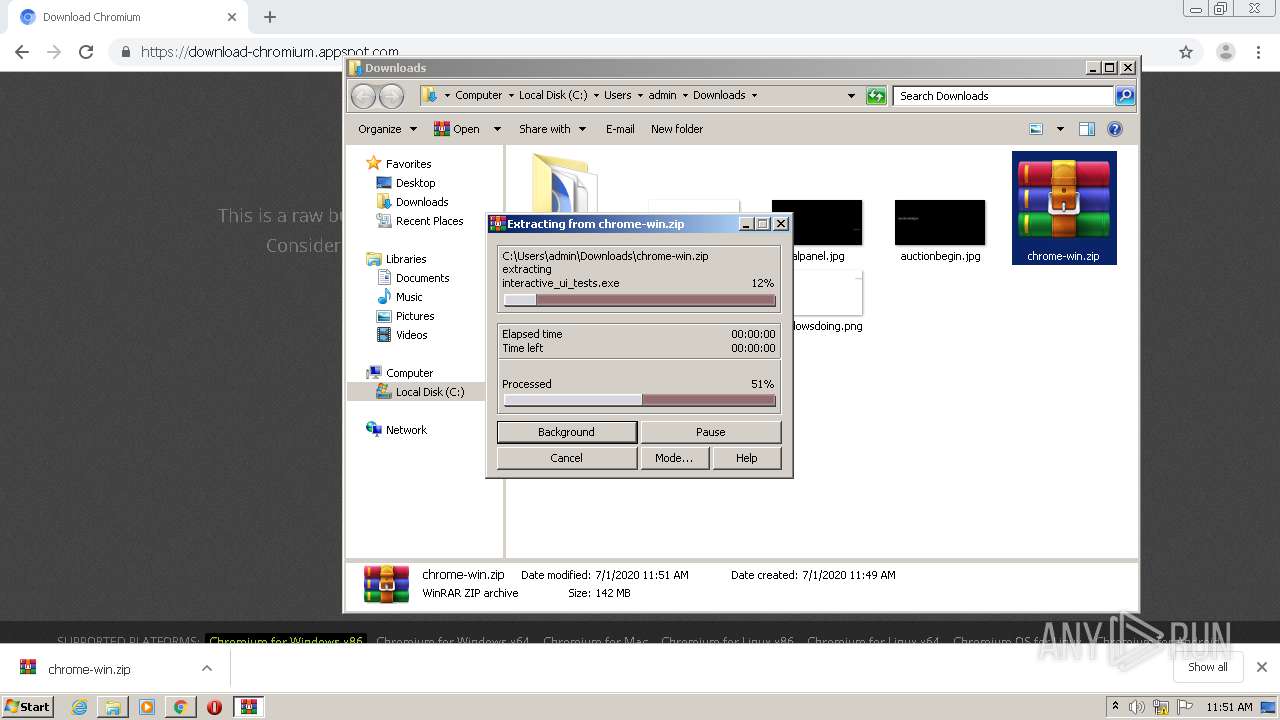Open Internet Explorer from the taskbar
Viewport: 1280px width, 720px height.
pyautogui.click(x=79, y=707)
